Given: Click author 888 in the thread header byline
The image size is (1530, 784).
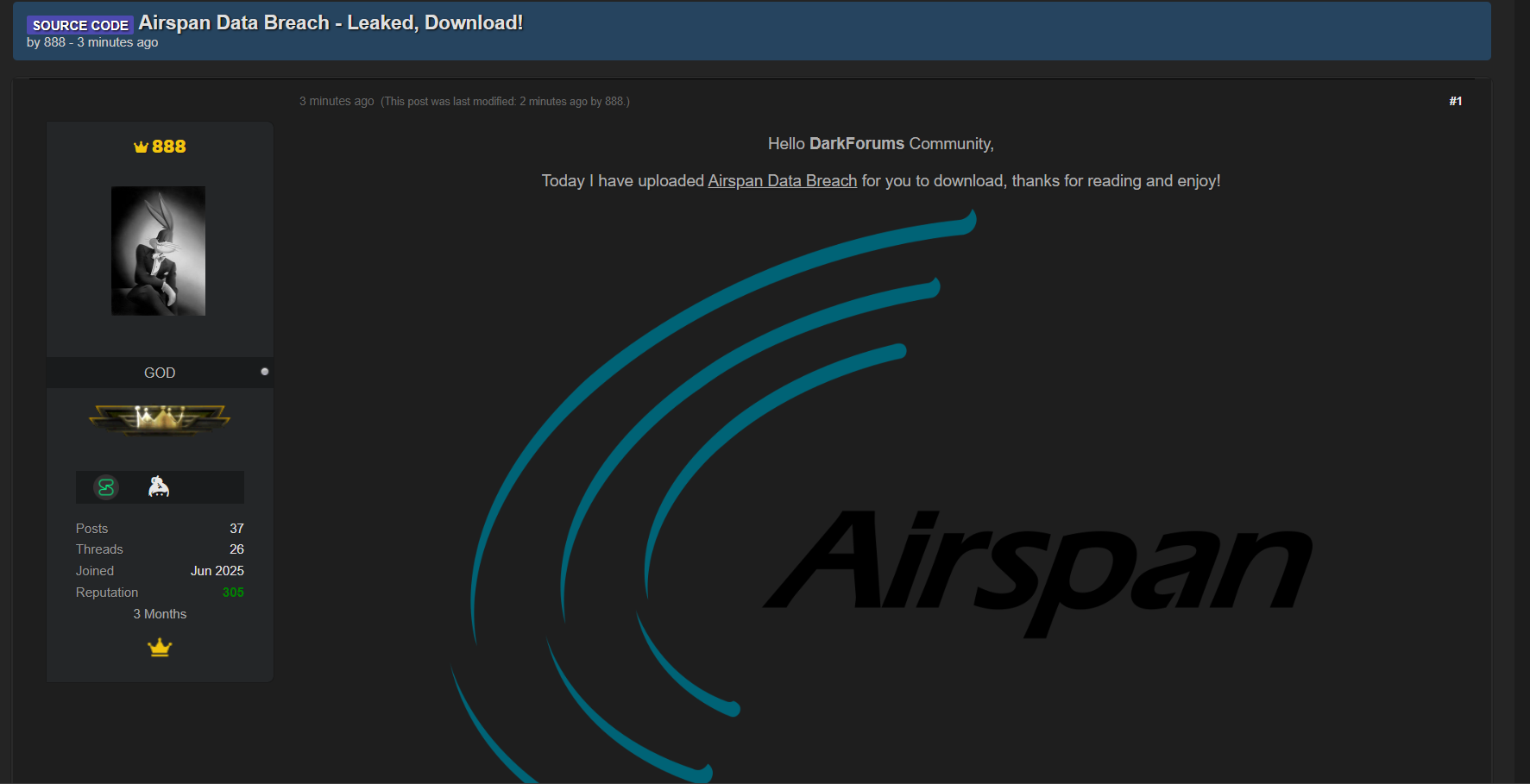Looking at the screenshot, I should (x=54, y=42).
